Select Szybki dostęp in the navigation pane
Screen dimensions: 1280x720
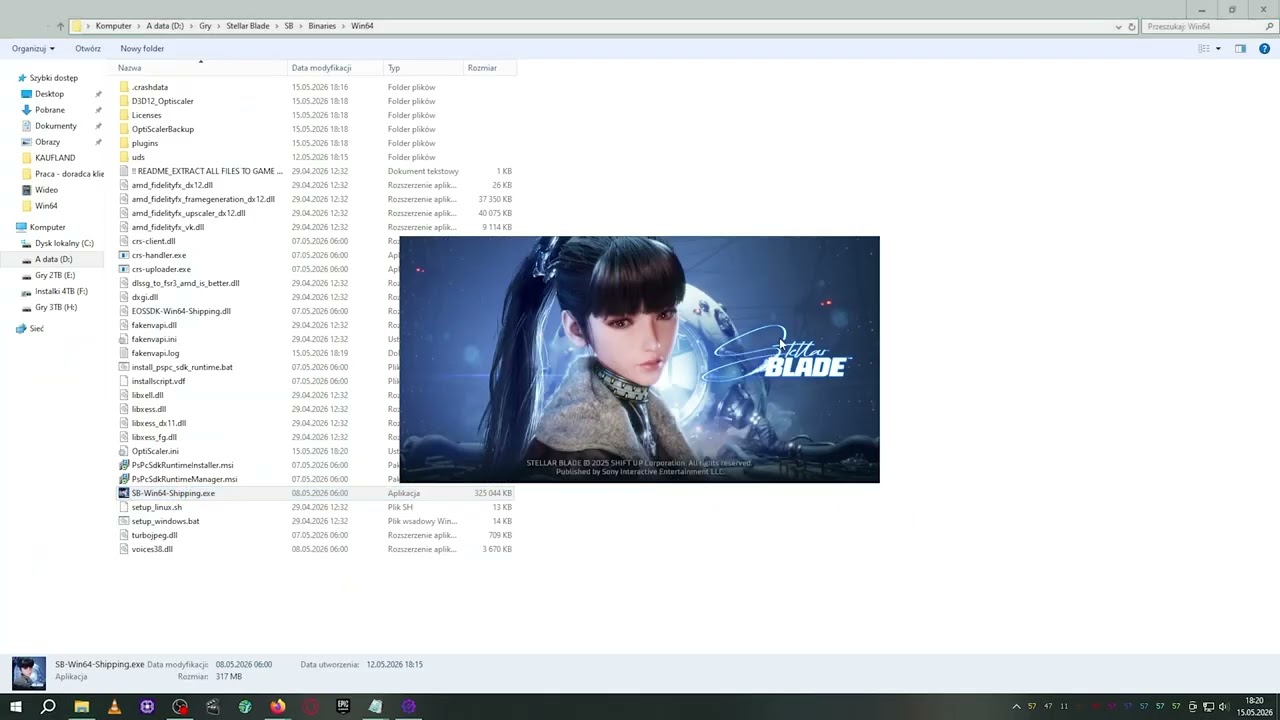click(53, 78)
